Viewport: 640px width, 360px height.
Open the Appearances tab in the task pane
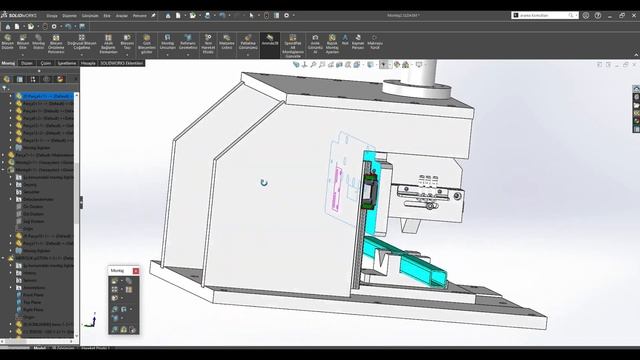coord(636,121)
